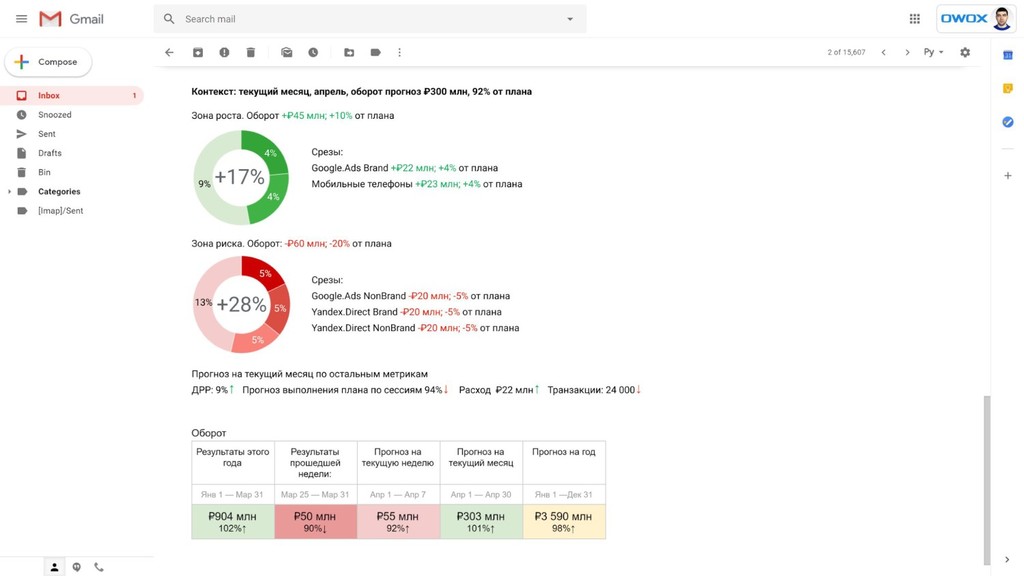
Task: Click the email vertical scrollbar
Action: (987, 480)
